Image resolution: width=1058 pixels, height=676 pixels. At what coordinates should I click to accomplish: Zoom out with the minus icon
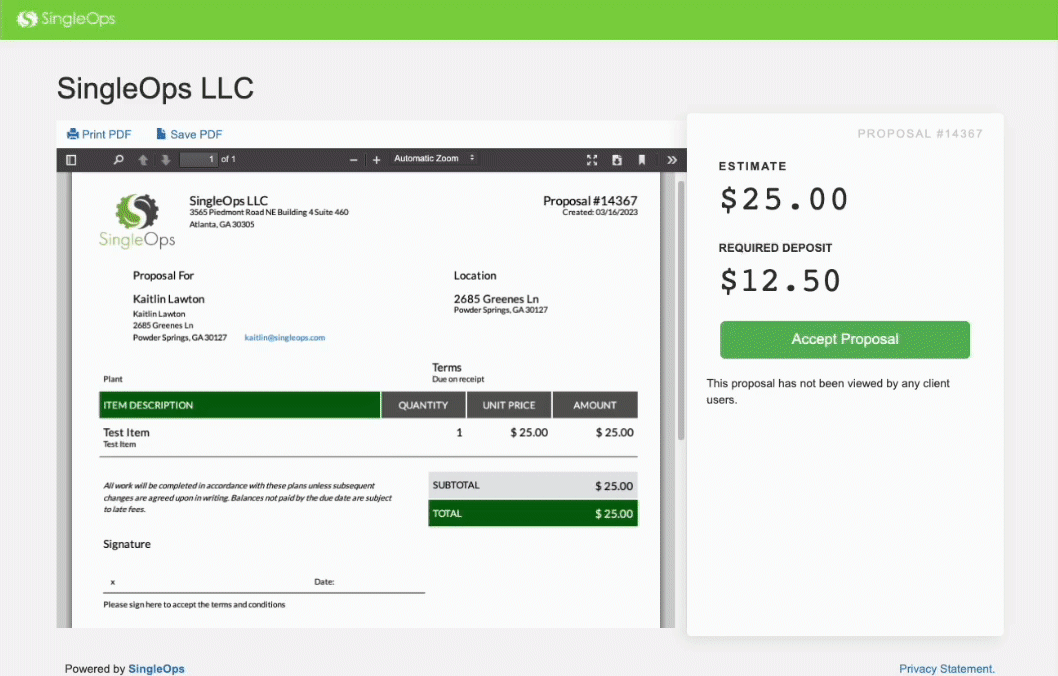[x=354, y=160]
